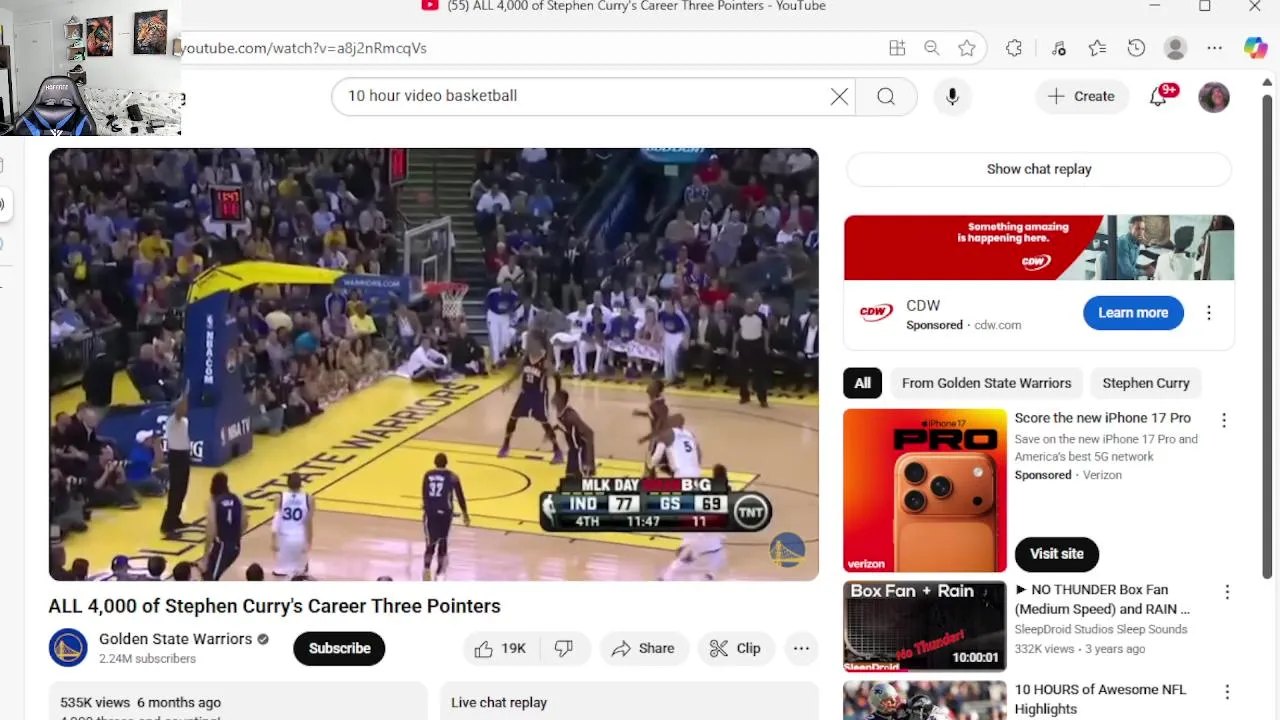Select the Stephen Curry filter chip
The width and height of the screenshot is (1280, 720).
coord(1146,383)
